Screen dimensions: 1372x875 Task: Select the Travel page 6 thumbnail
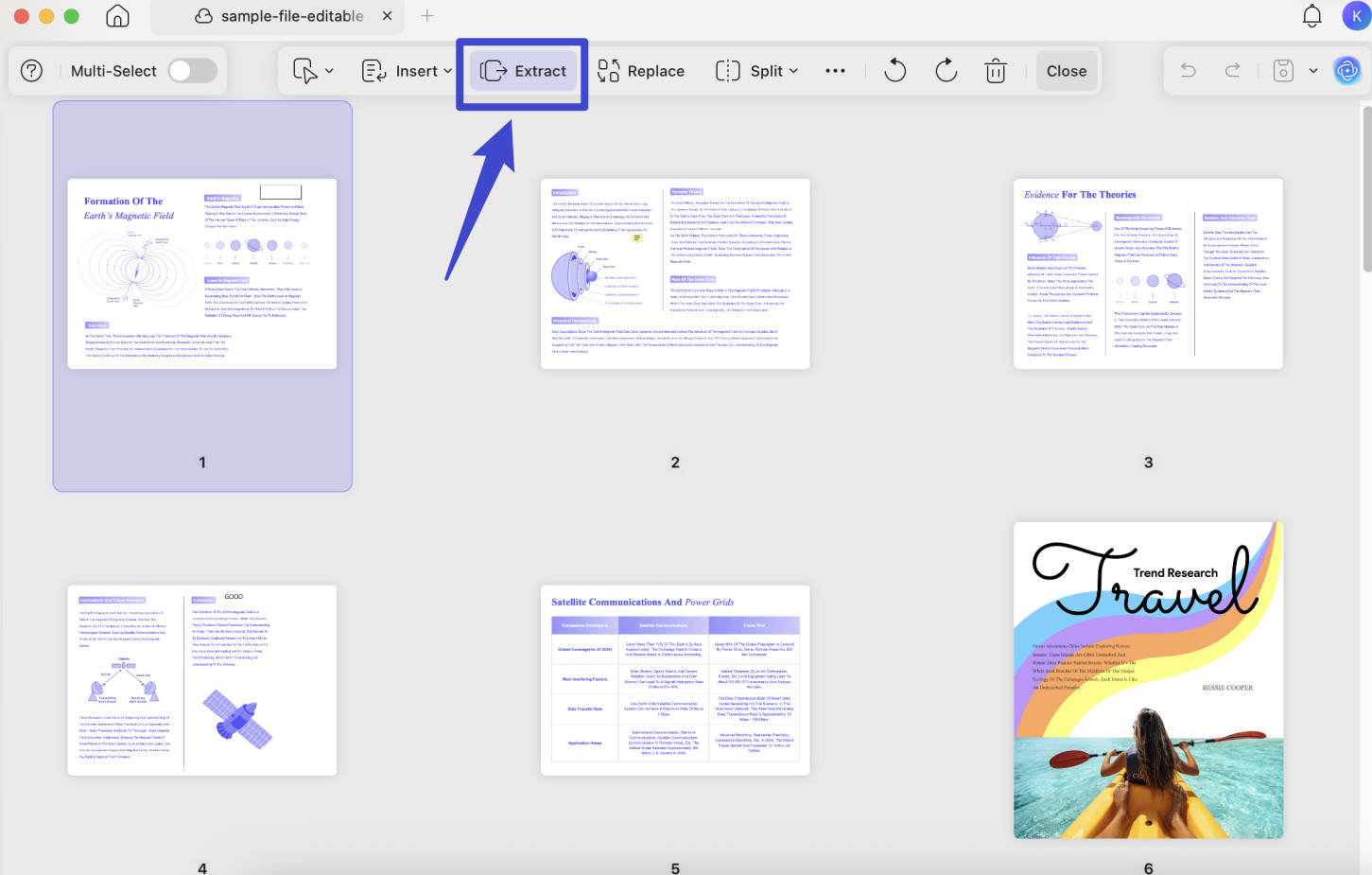coord(1148,680)
